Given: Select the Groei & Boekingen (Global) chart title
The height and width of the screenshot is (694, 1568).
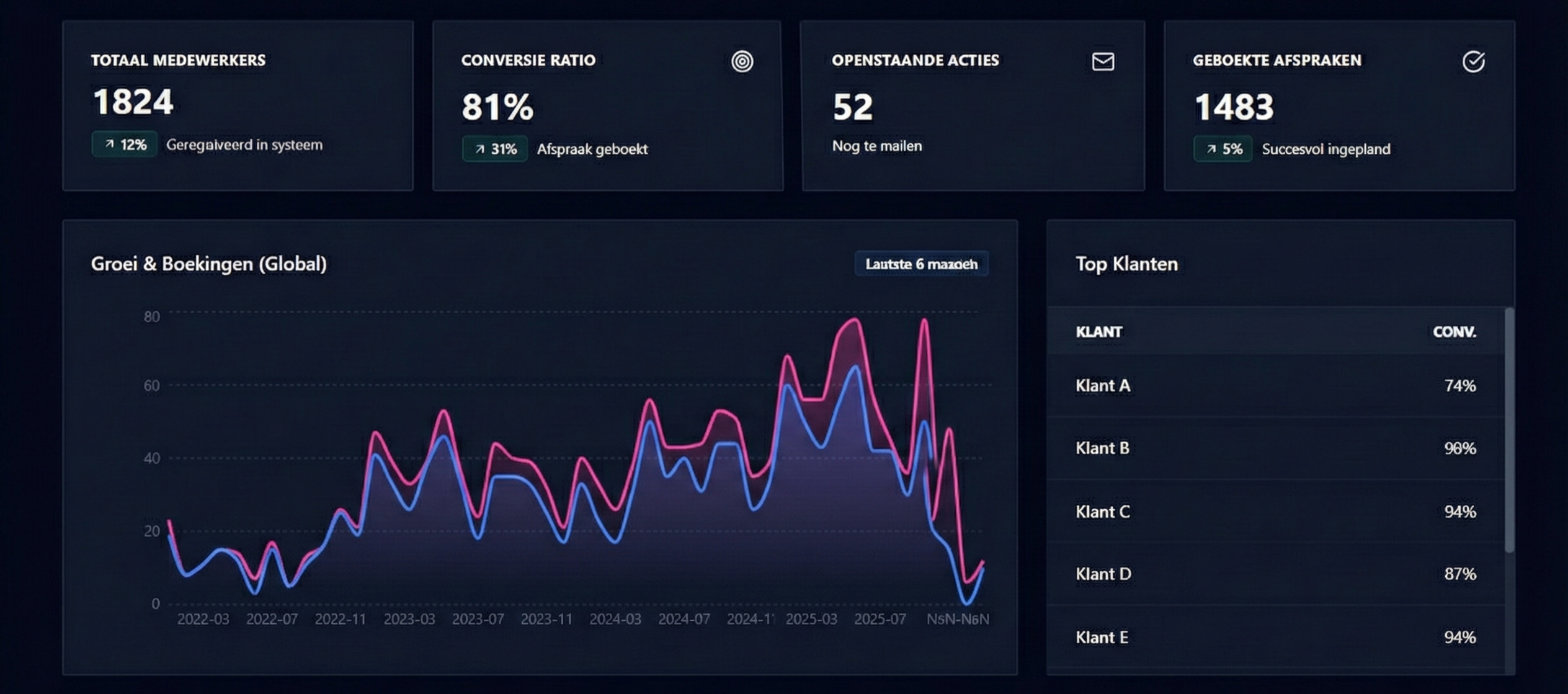Looking at the screenshot, I should [x=208, y=263].
